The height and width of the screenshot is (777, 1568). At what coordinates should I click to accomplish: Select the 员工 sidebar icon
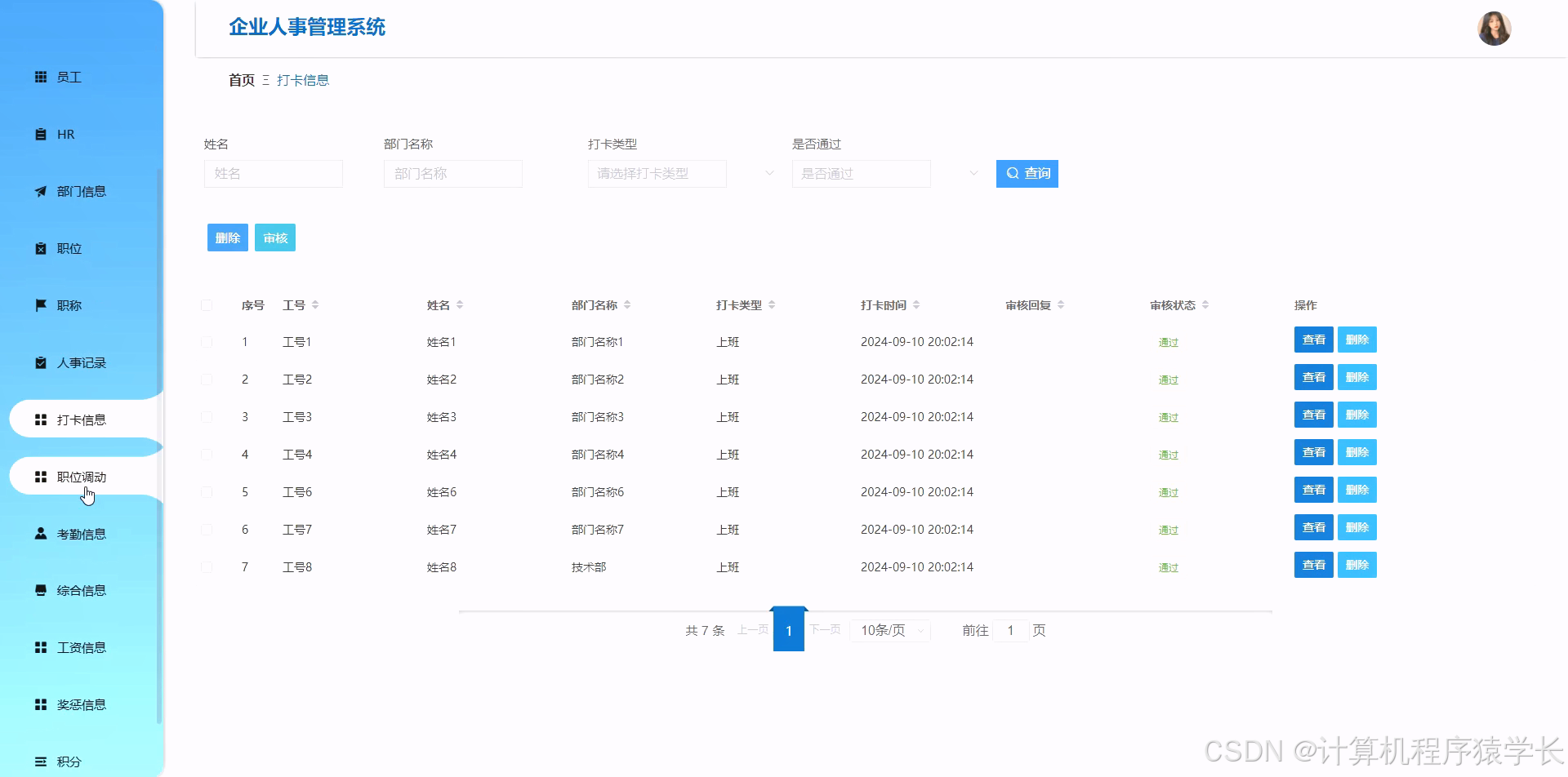point(41,77)
